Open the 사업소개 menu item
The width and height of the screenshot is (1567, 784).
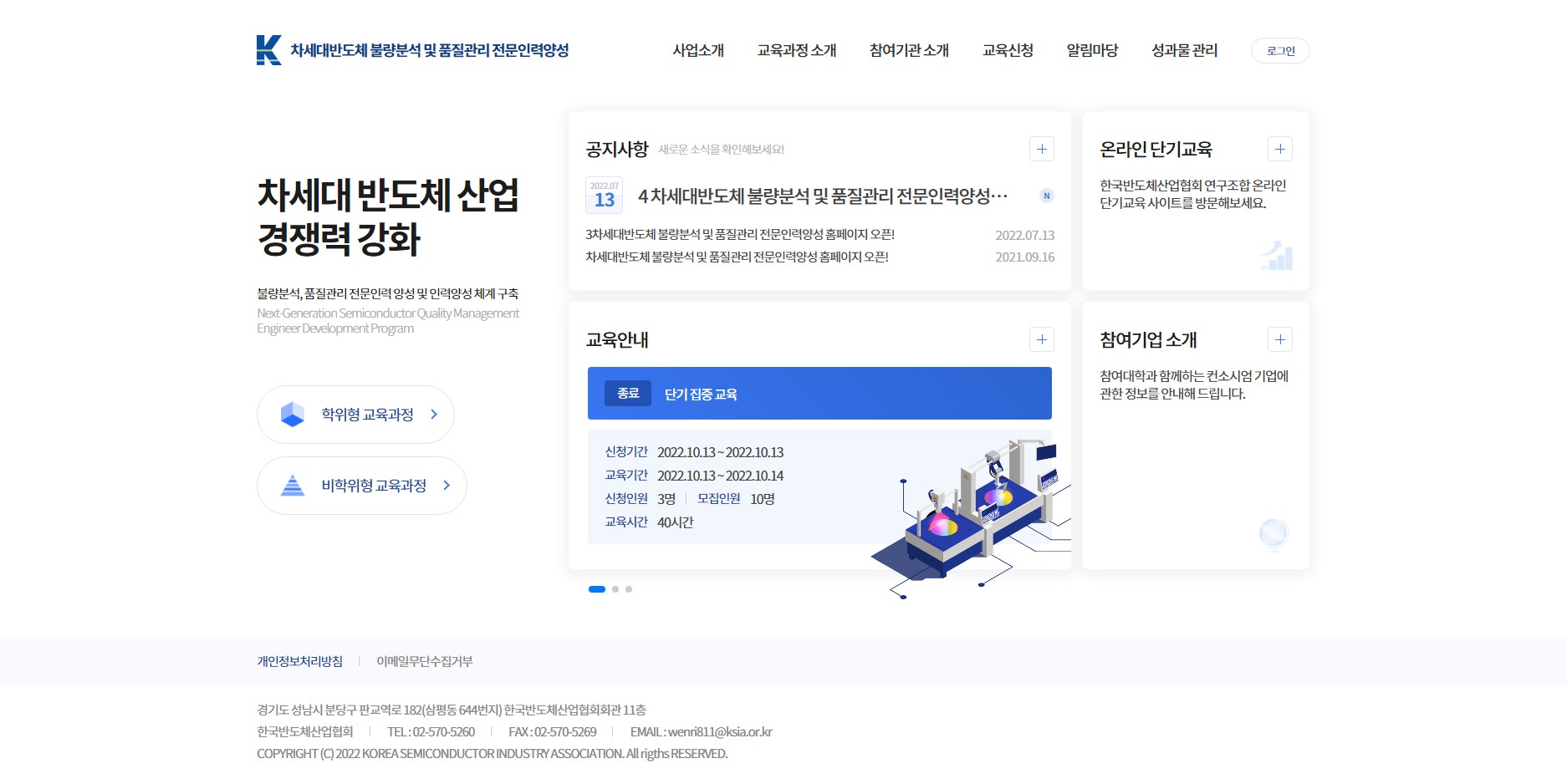click(x=698, y=51)
